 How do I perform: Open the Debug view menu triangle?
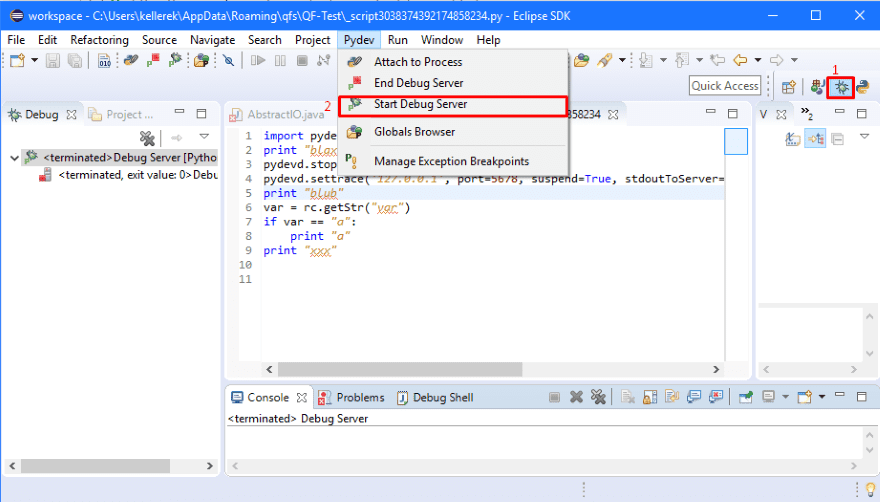204,136
